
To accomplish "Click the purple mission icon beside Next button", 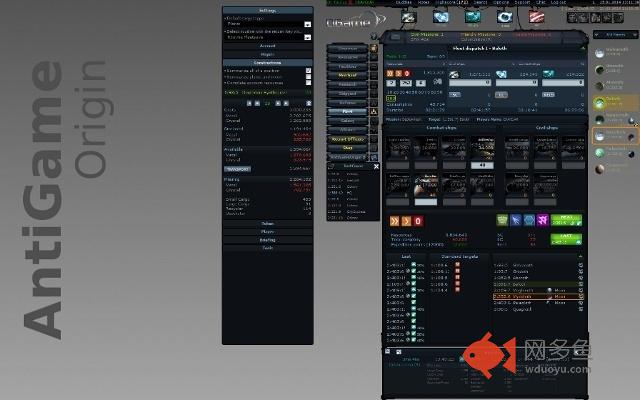I will (542, 220).
